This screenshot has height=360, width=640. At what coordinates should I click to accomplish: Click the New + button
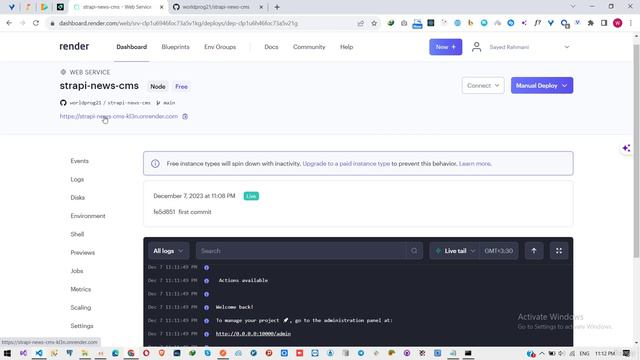(x=445, y=47)
